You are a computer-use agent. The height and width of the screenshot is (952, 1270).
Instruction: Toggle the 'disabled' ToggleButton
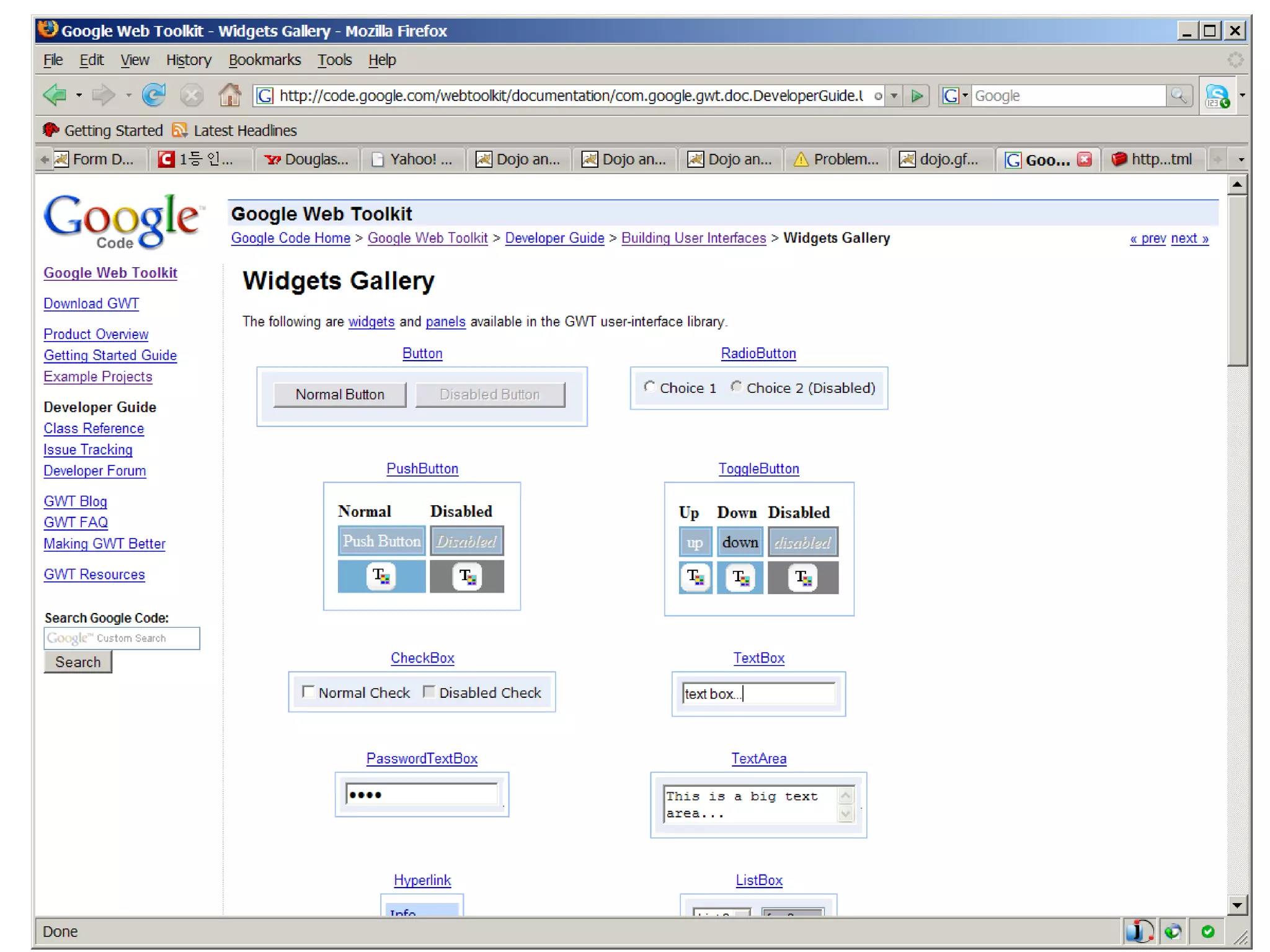803,542
